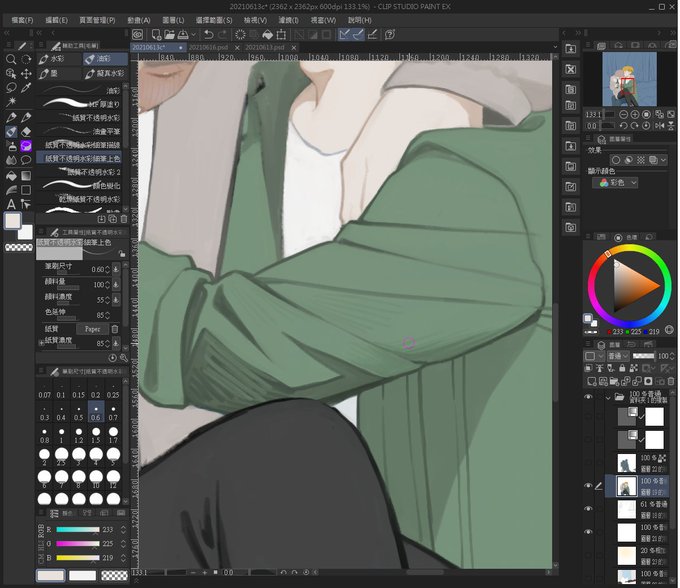Image resolution: width=680 pixels, height=588 pixels.
Task: Select the Eyedropper tool
Action: [x=26, y=88]
